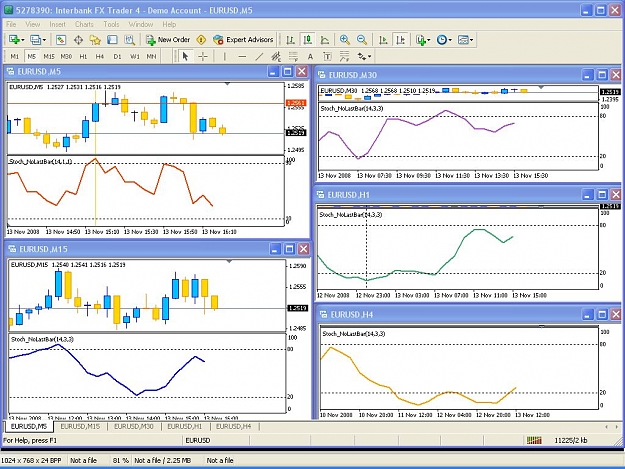Image resolution: width=625 pixels, height=469 pixels.
Task: Open the Profiles toolbar icon
Action: [35, 39]
